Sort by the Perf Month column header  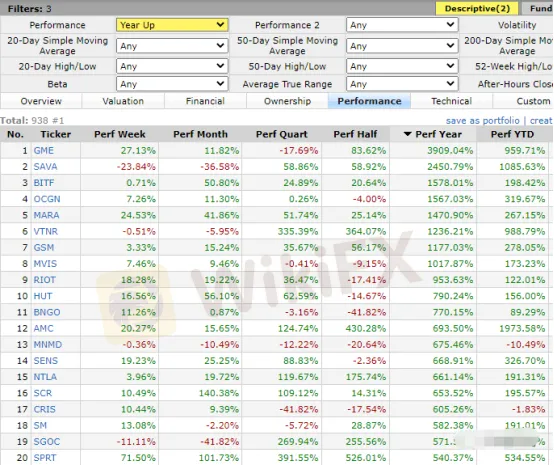click(200, 134)
